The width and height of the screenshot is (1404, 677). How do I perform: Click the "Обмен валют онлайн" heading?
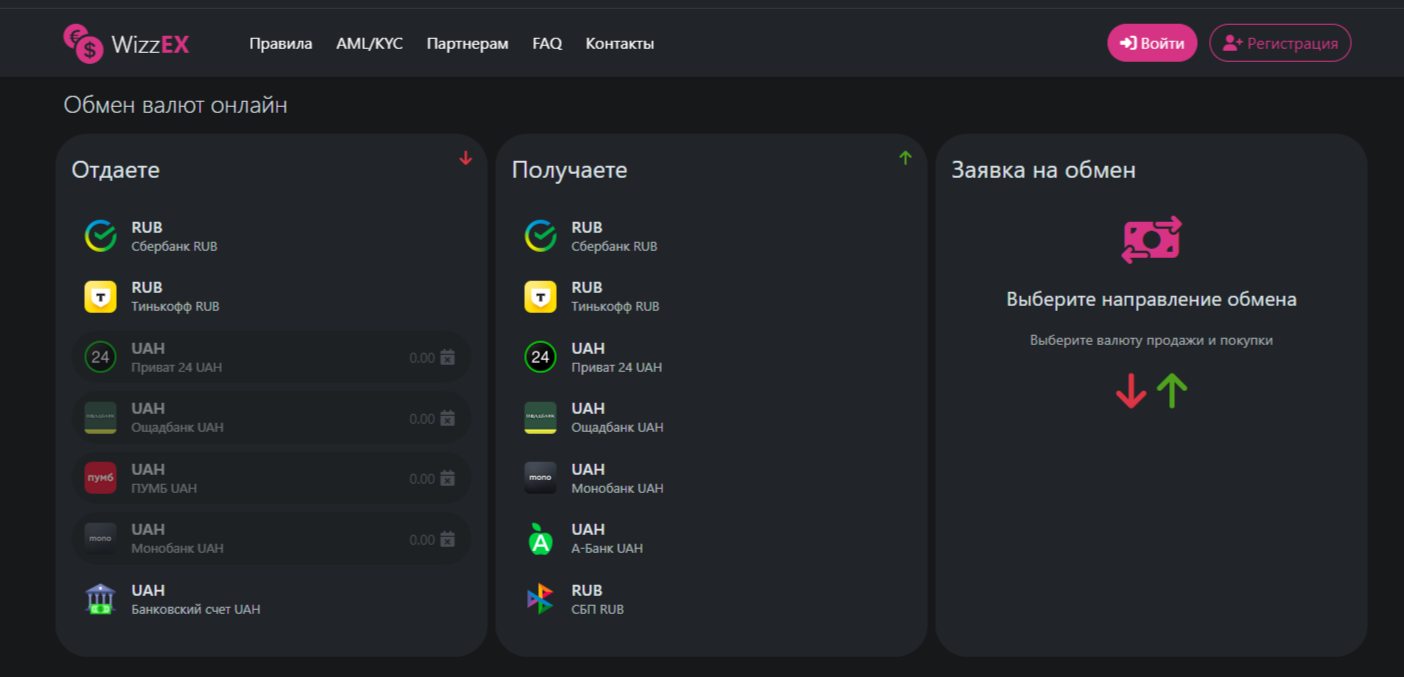tap(176, 105)
